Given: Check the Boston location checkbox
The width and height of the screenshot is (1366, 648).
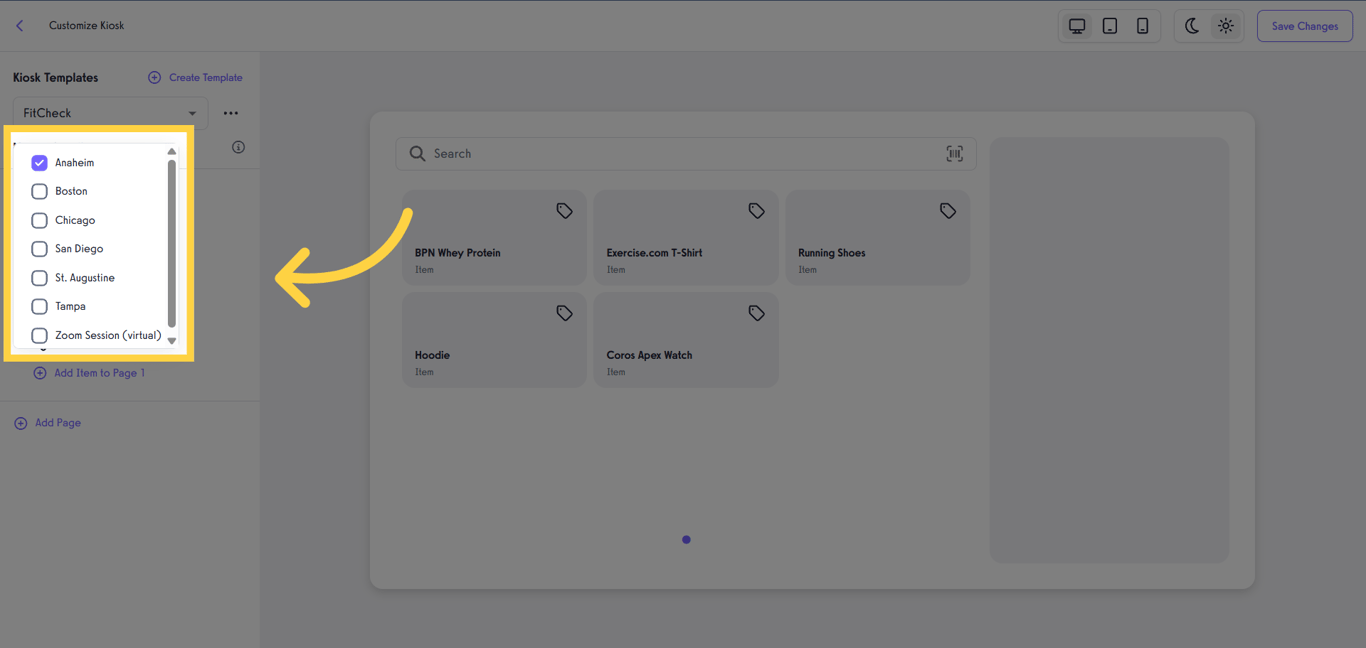Looking at the screenshot, I should [39, 191].
